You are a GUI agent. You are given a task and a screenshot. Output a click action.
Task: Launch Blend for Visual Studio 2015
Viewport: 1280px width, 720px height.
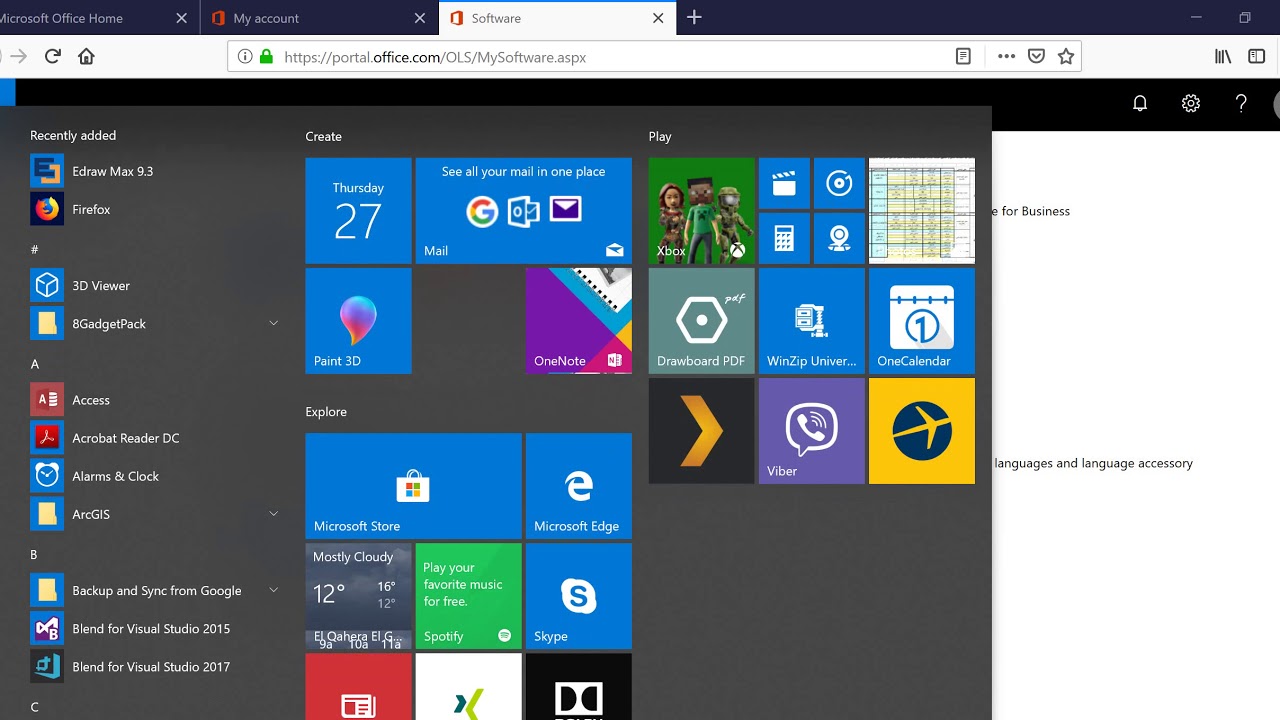[x=155, y=628]
